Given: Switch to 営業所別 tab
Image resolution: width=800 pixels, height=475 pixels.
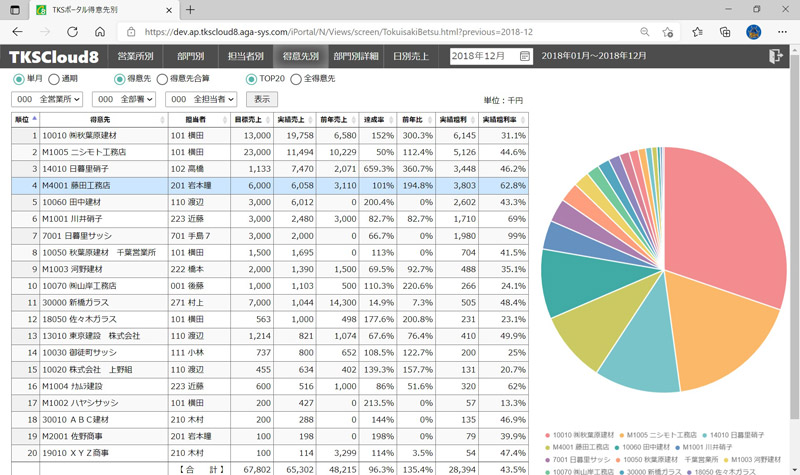Looking at the screenshot, I should tap(135, 56).
